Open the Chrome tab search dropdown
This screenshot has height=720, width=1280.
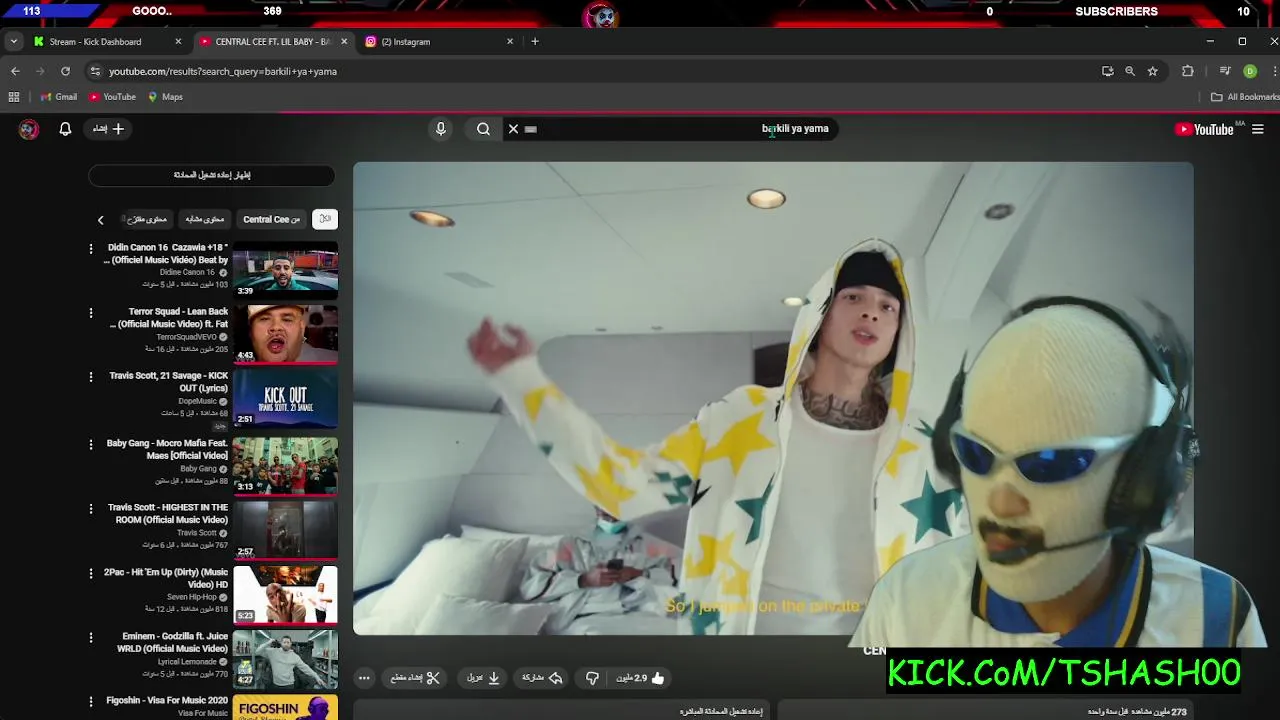[x=13, y=41]
